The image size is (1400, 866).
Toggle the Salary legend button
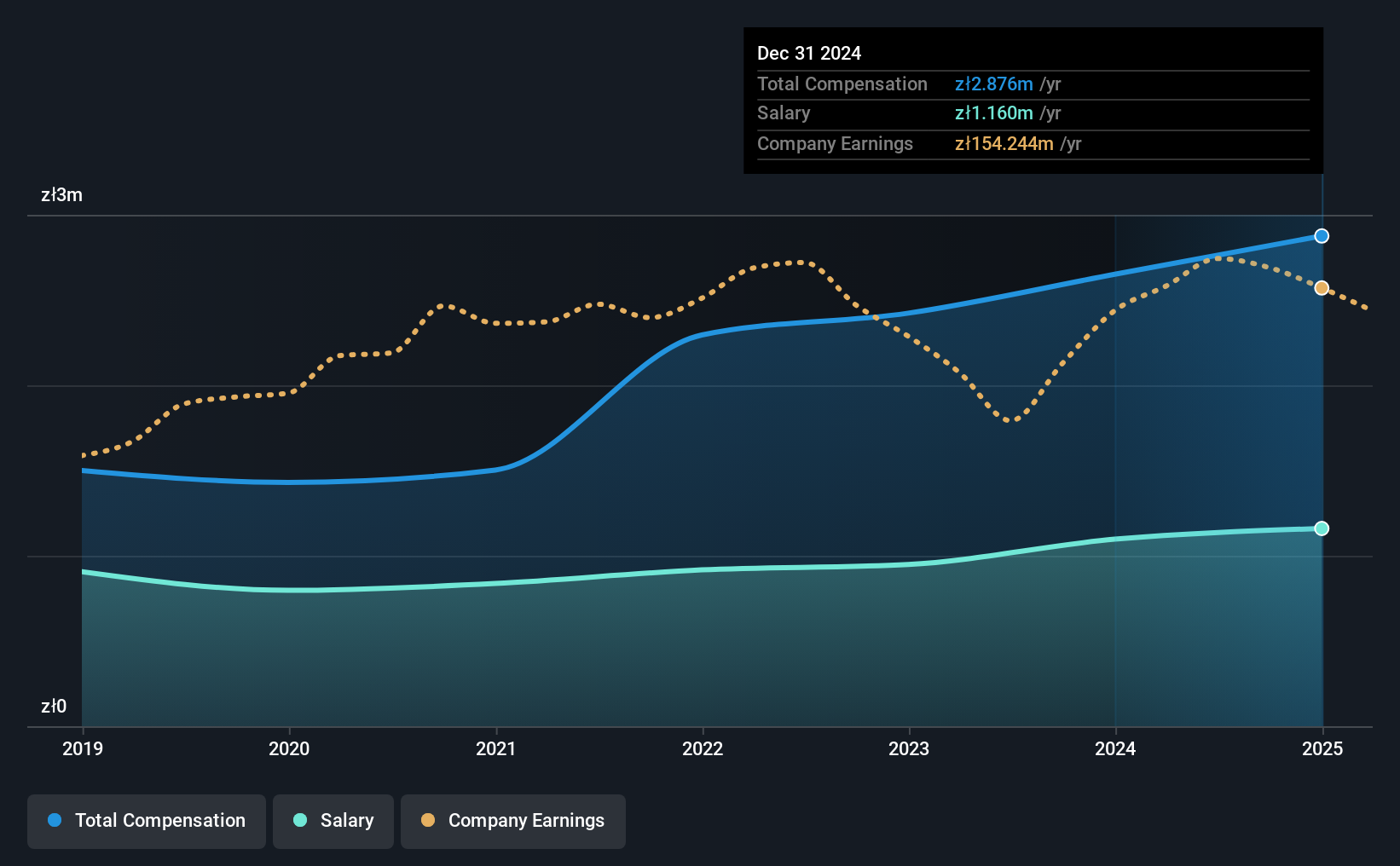tap(333, 821)
